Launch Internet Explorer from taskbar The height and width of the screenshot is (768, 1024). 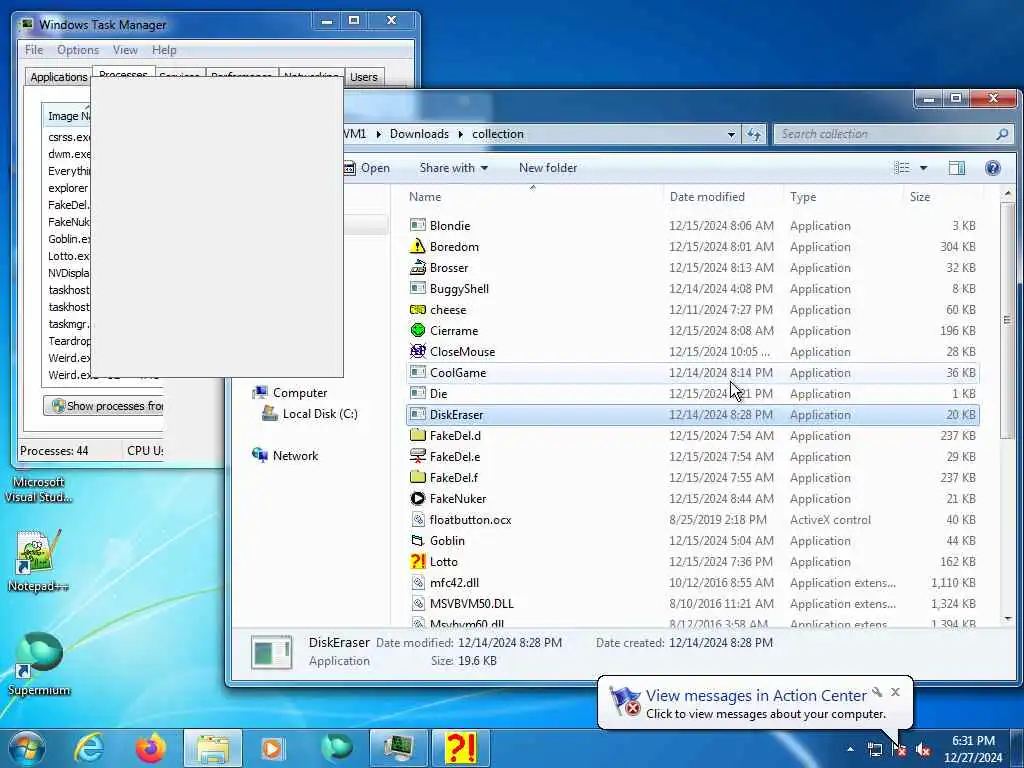click(x=89, y=748)
